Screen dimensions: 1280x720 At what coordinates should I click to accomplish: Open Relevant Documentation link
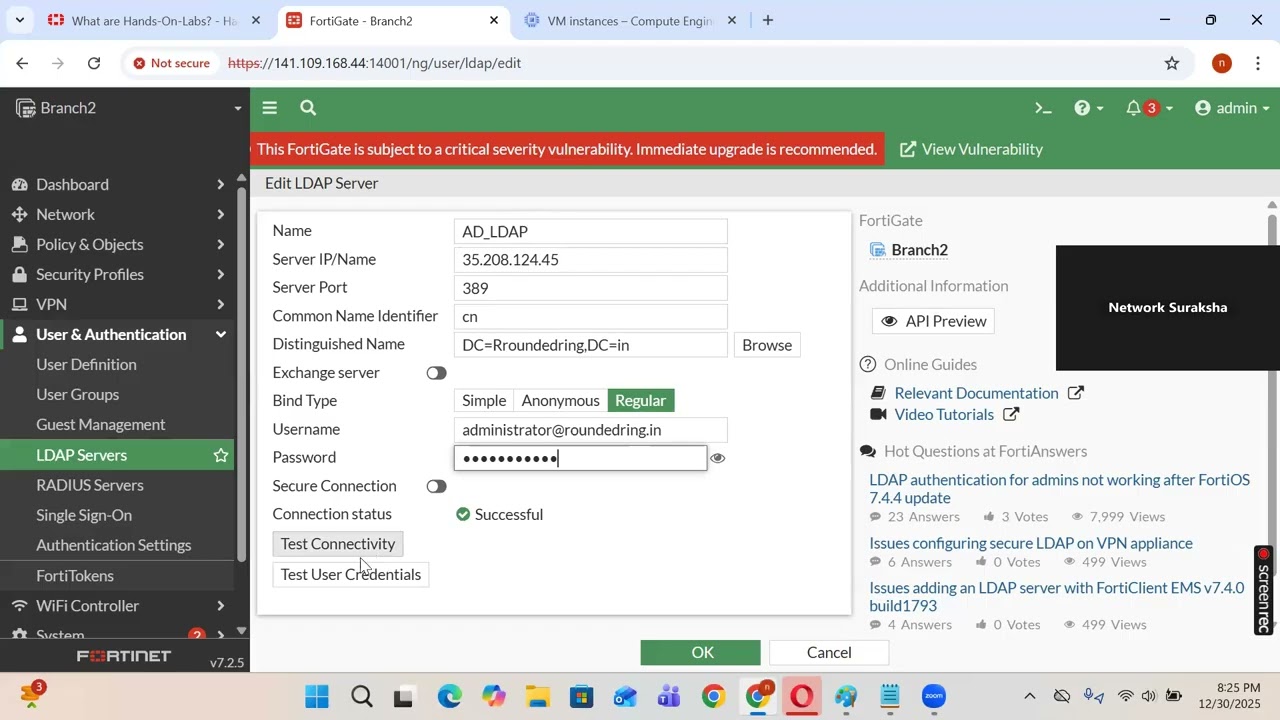click(x=977, y=393)
